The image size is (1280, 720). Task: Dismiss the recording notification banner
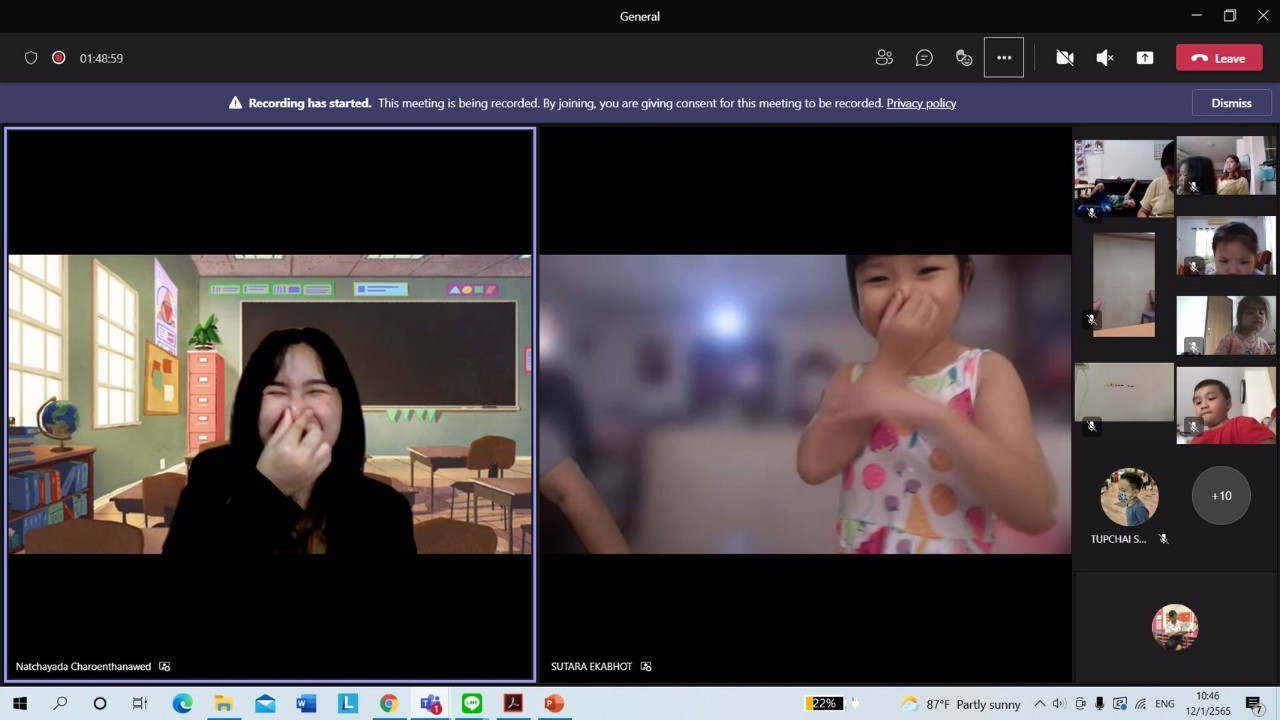1231,103
